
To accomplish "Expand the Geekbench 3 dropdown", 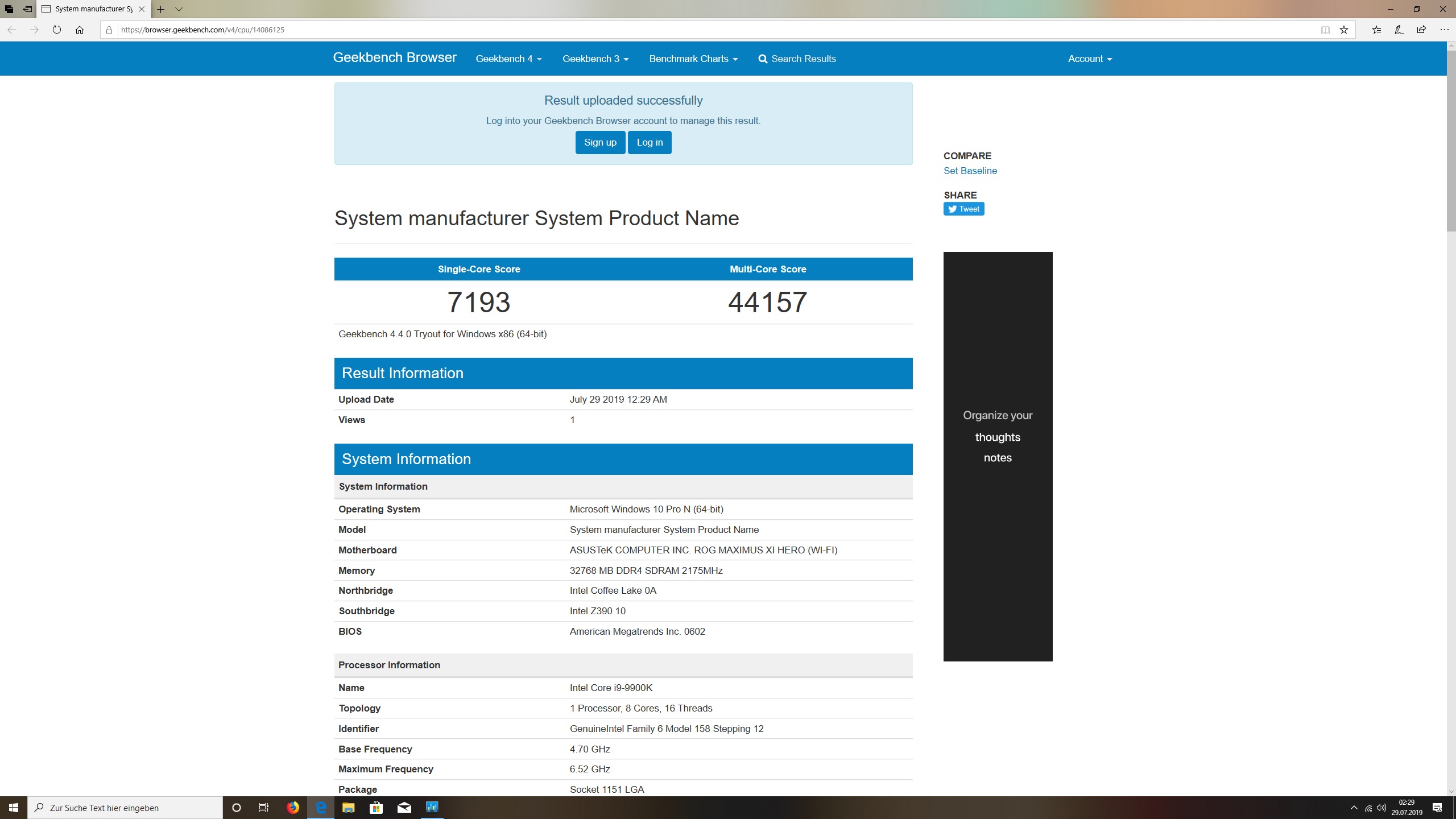I will click(x=595, y=59).
